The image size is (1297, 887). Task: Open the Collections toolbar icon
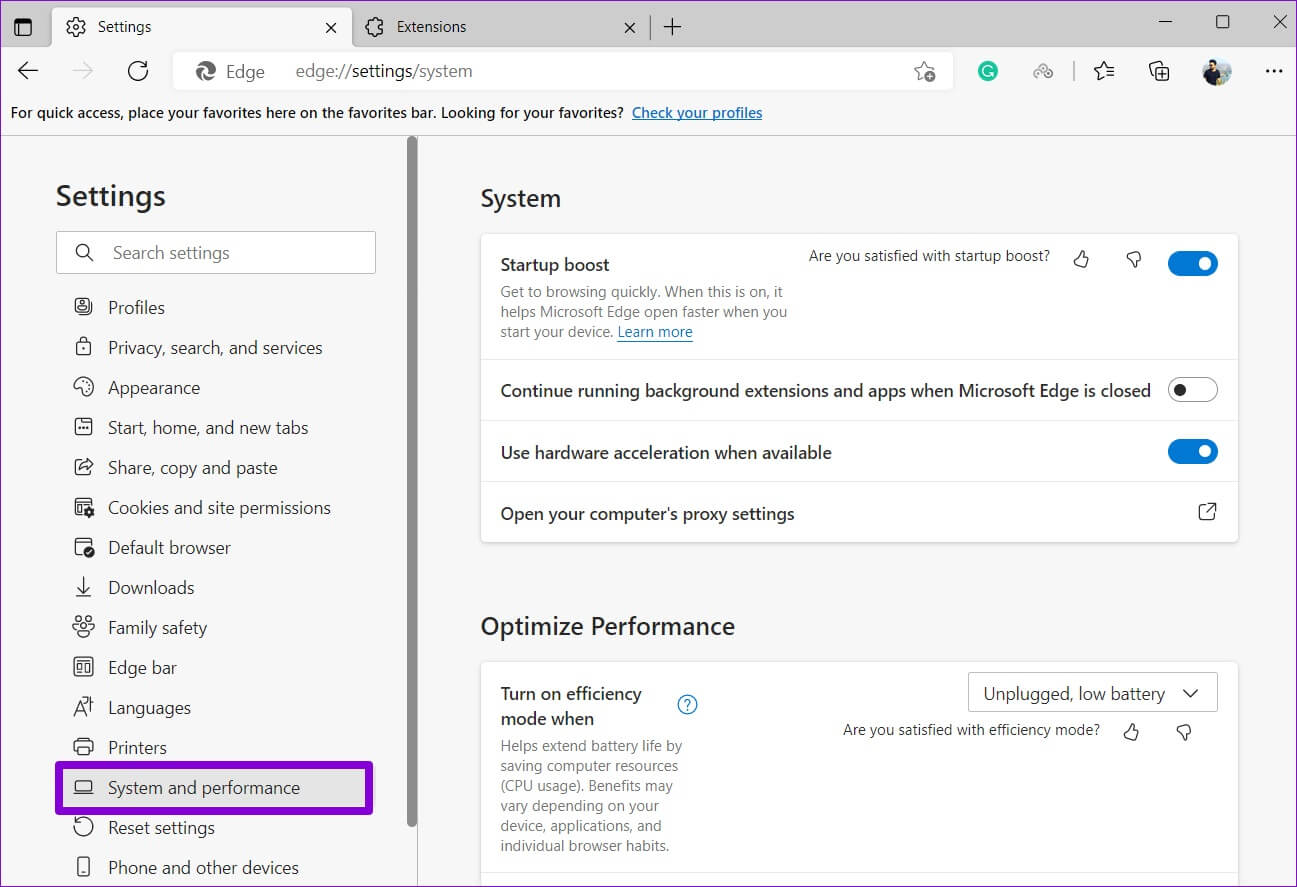1159,71
